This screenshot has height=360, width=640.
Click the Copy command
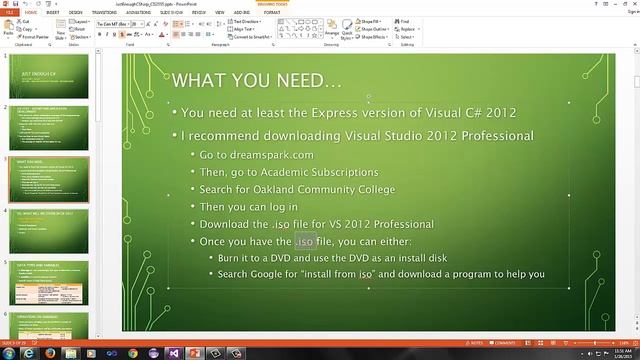(25, 29)
